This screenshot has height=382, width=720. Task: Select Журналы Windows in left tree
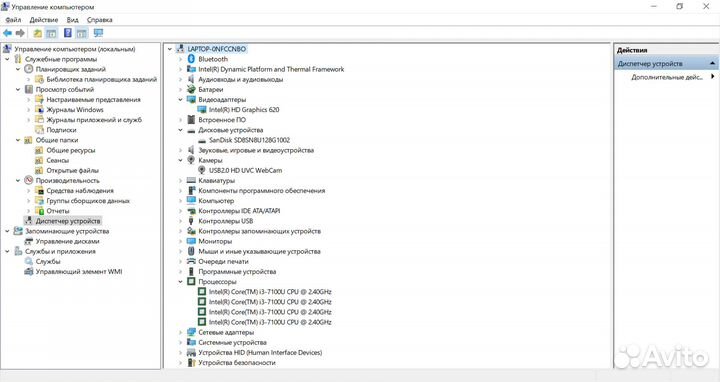click(75, 109)
